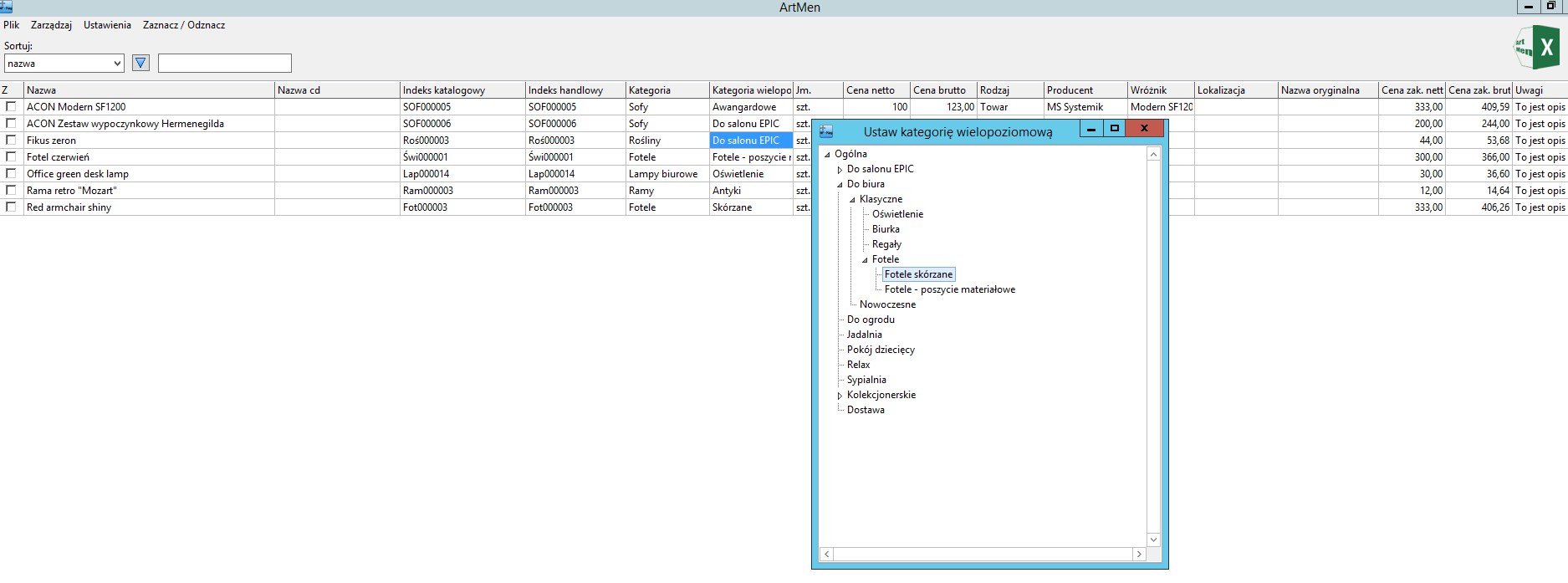Click the Ram000003 trade index cell
This screenshot has width=1568, height=583.
575,190
